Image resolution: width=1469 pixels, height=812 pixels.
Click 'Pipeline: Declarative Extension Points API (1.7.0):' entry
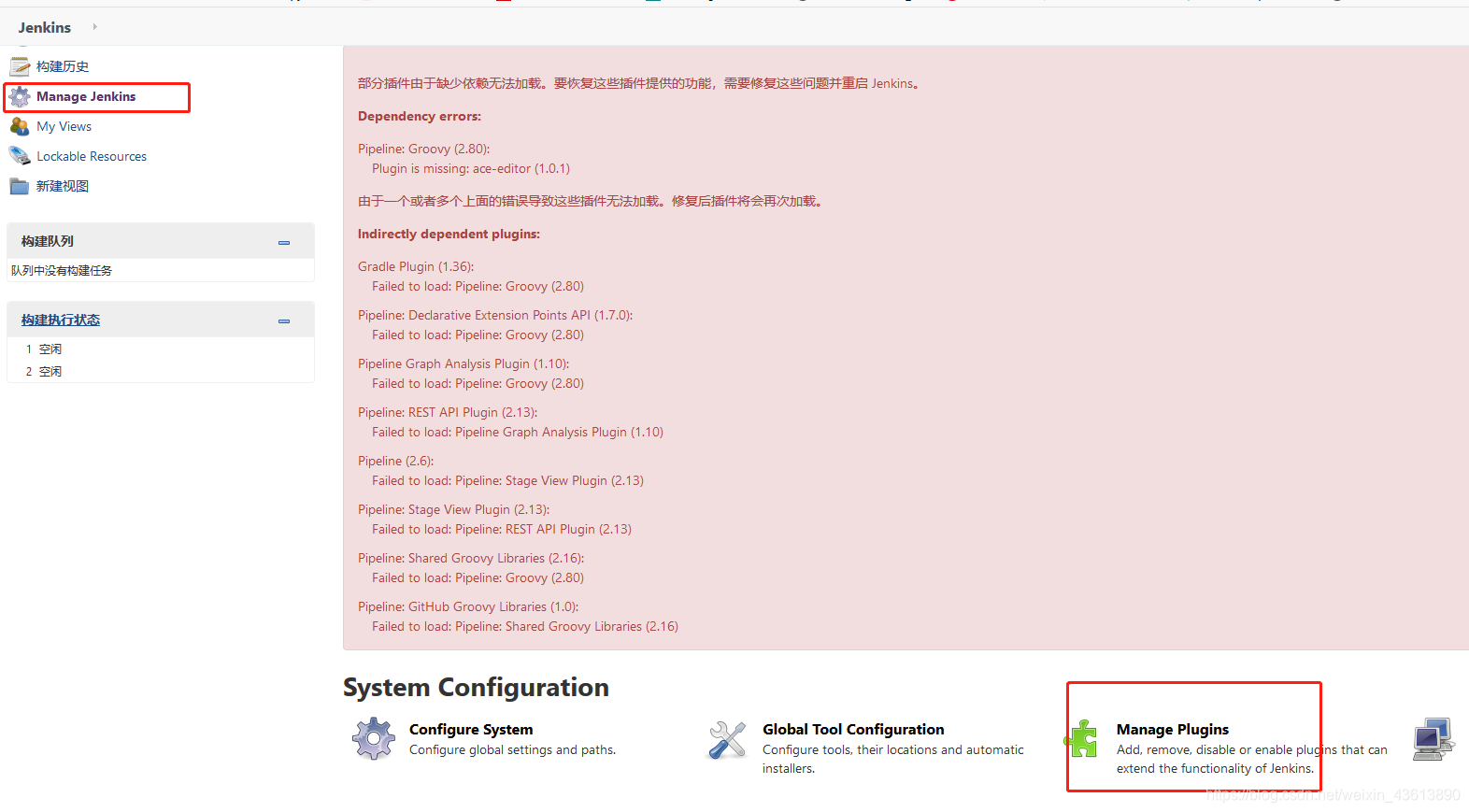[495, 315]
